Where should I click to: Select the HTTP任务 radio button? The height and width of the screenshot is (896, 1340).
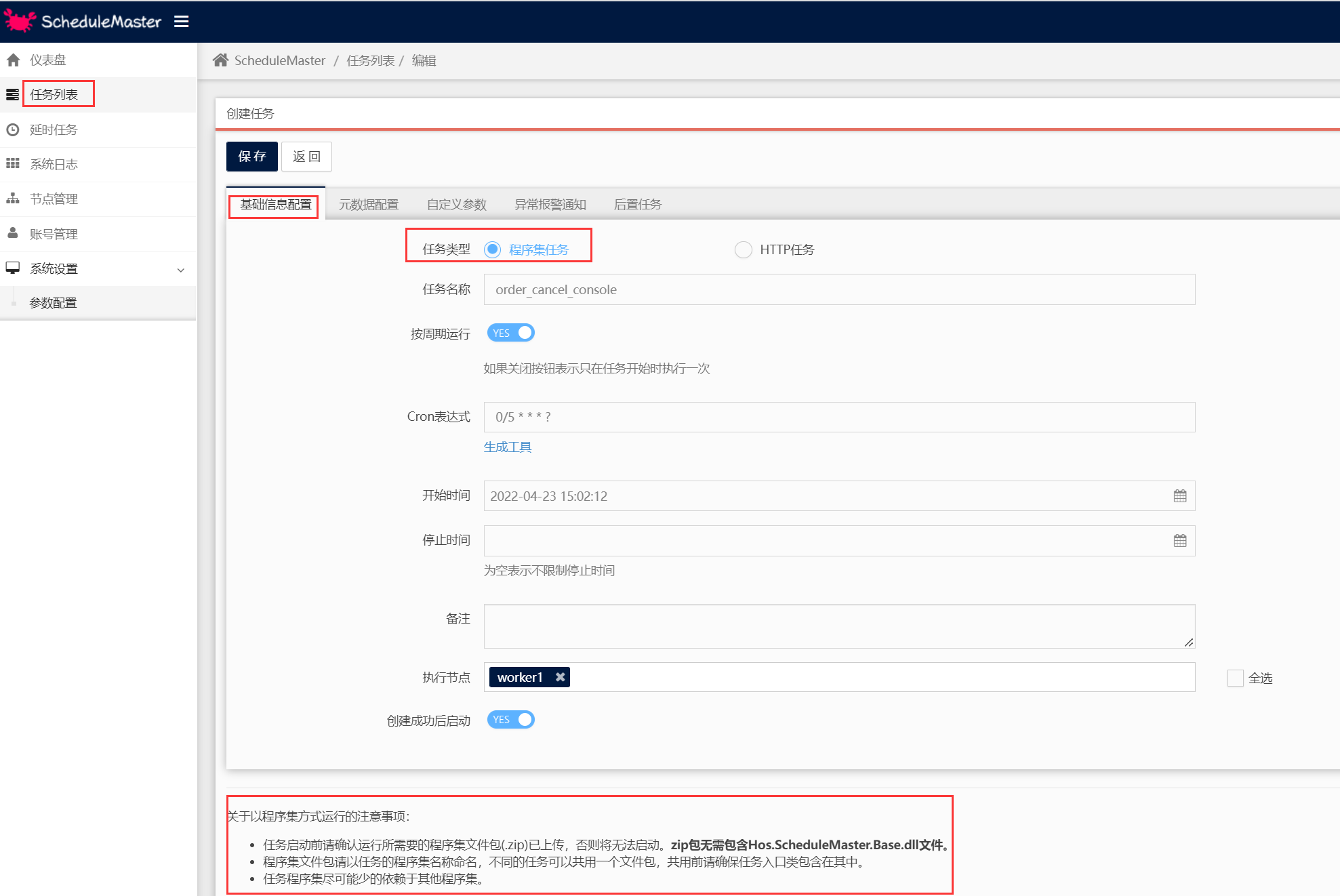[744, 249]
